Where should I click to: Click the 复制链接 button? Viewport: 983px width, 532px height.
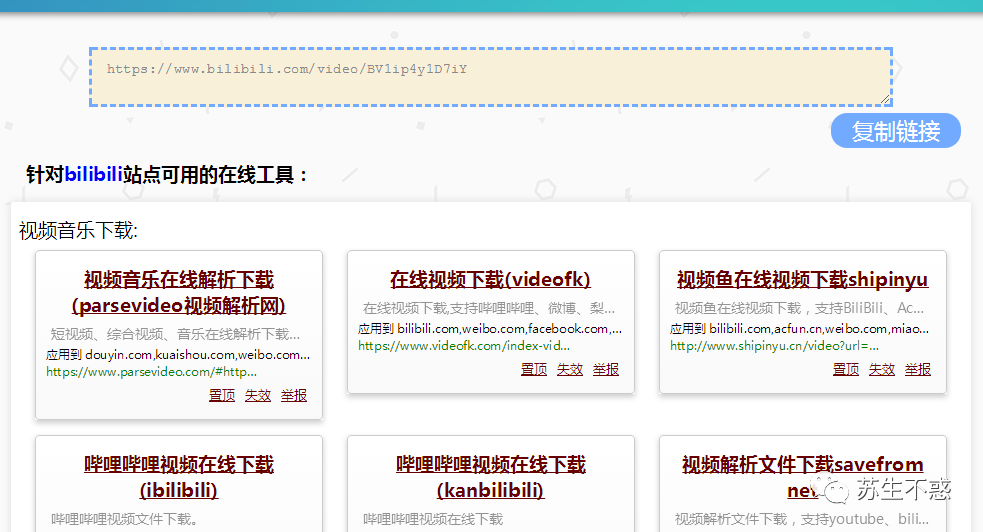coord(896,131)
